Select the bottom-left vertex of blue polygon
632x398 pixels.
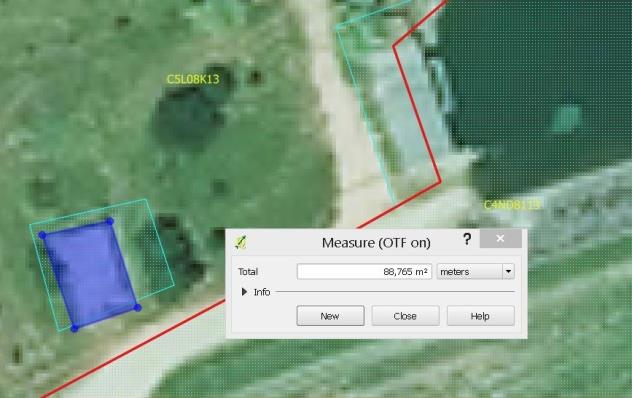point(75,328)
